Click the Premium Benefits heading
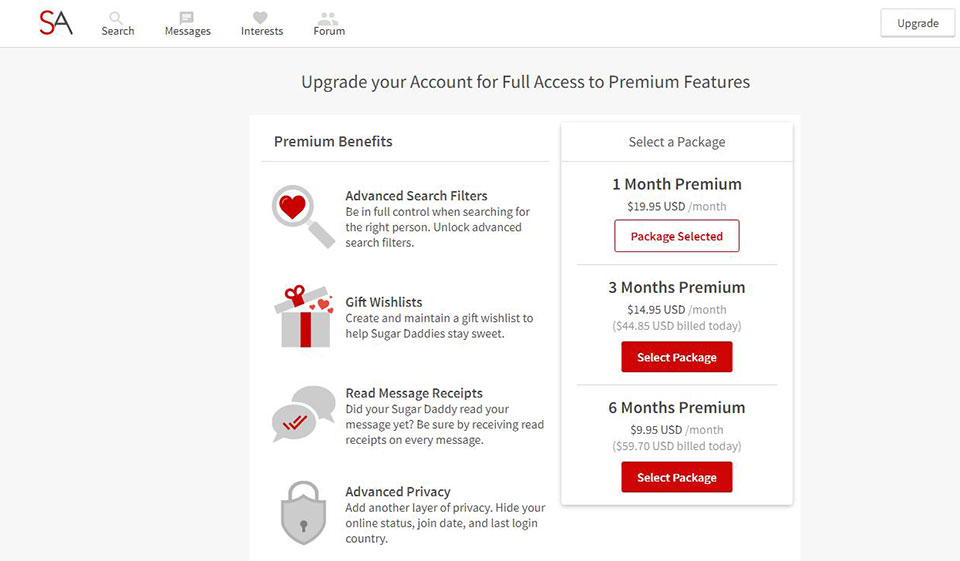Viewport: 960px width, 561px height. [333, 141]
